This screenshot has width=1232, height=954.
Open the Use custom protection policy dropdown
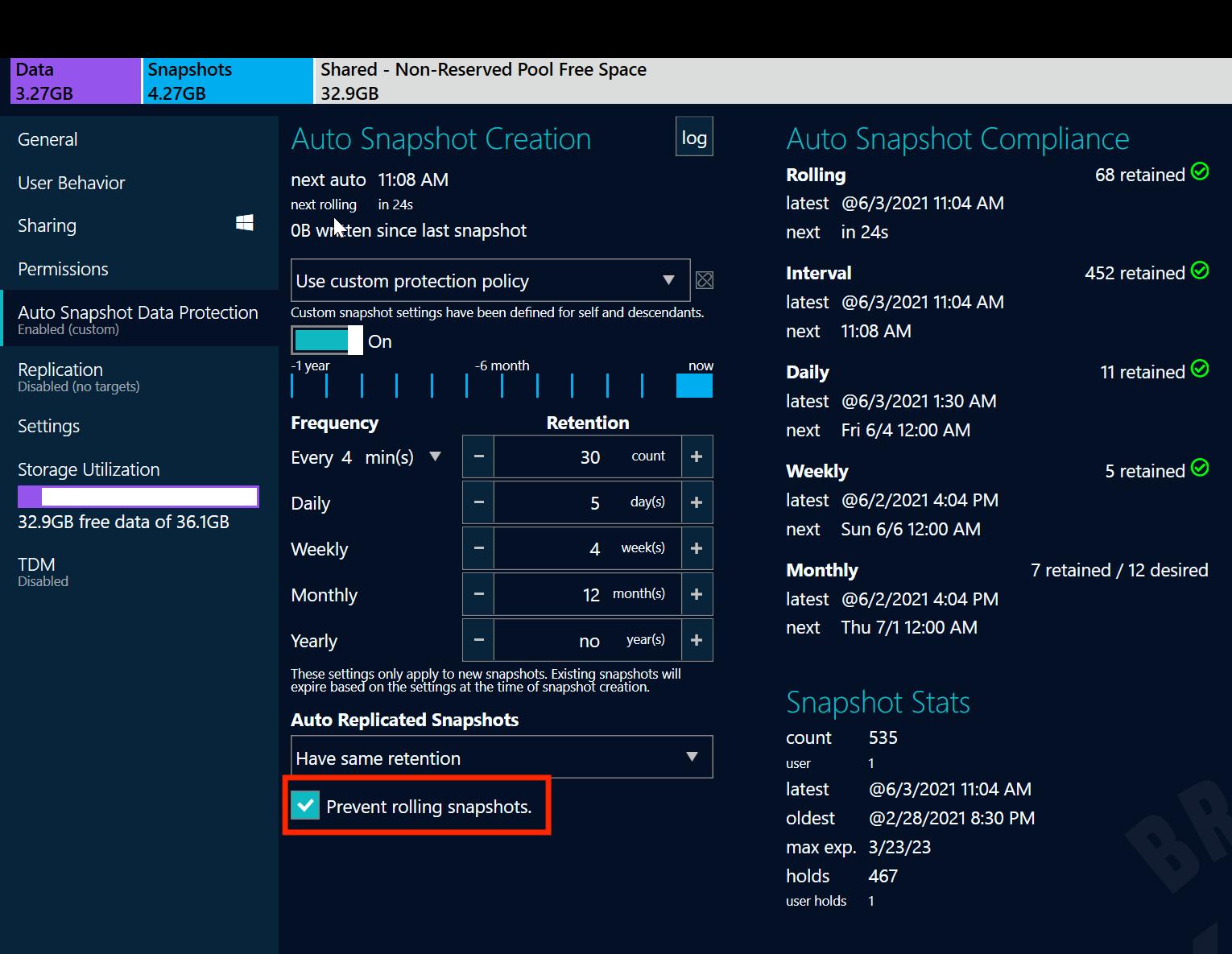click(490, 280)
